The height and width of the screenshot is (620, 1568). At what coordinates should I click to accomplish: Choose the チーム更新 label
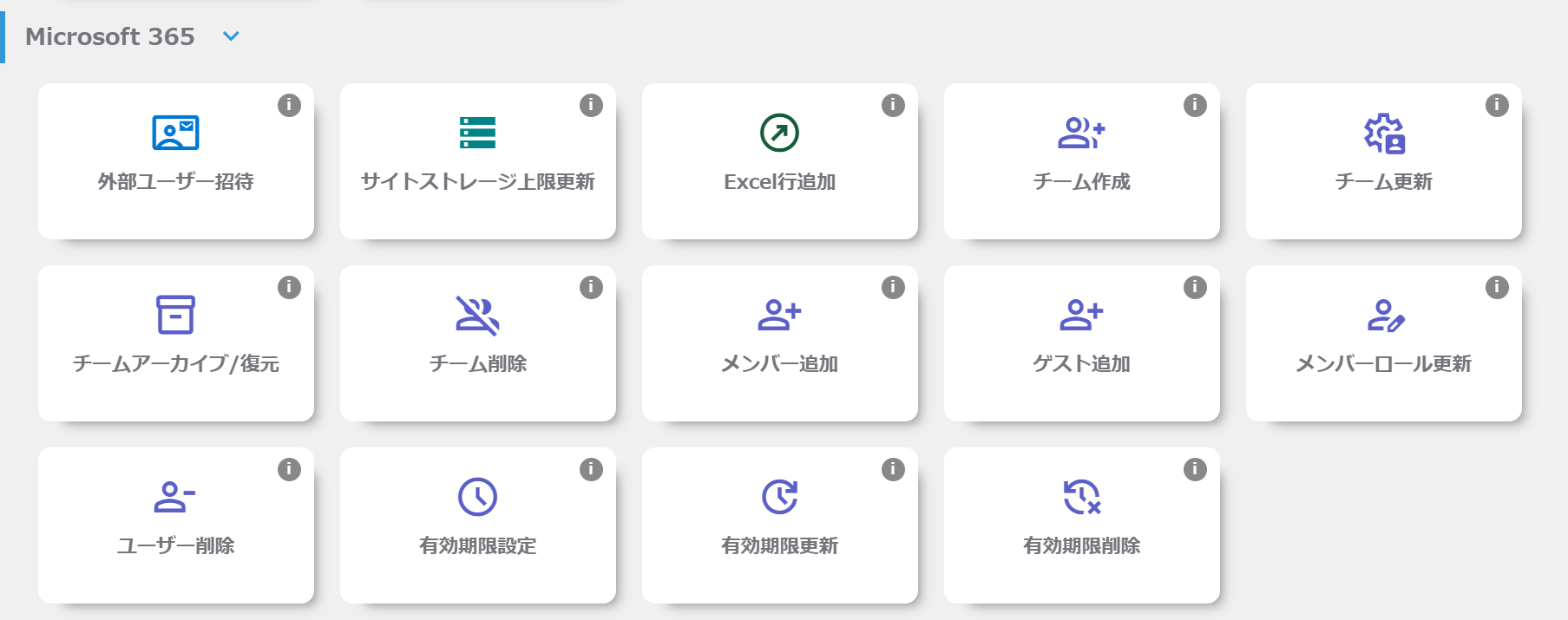pyautogui.click(x=1384, y=181)
